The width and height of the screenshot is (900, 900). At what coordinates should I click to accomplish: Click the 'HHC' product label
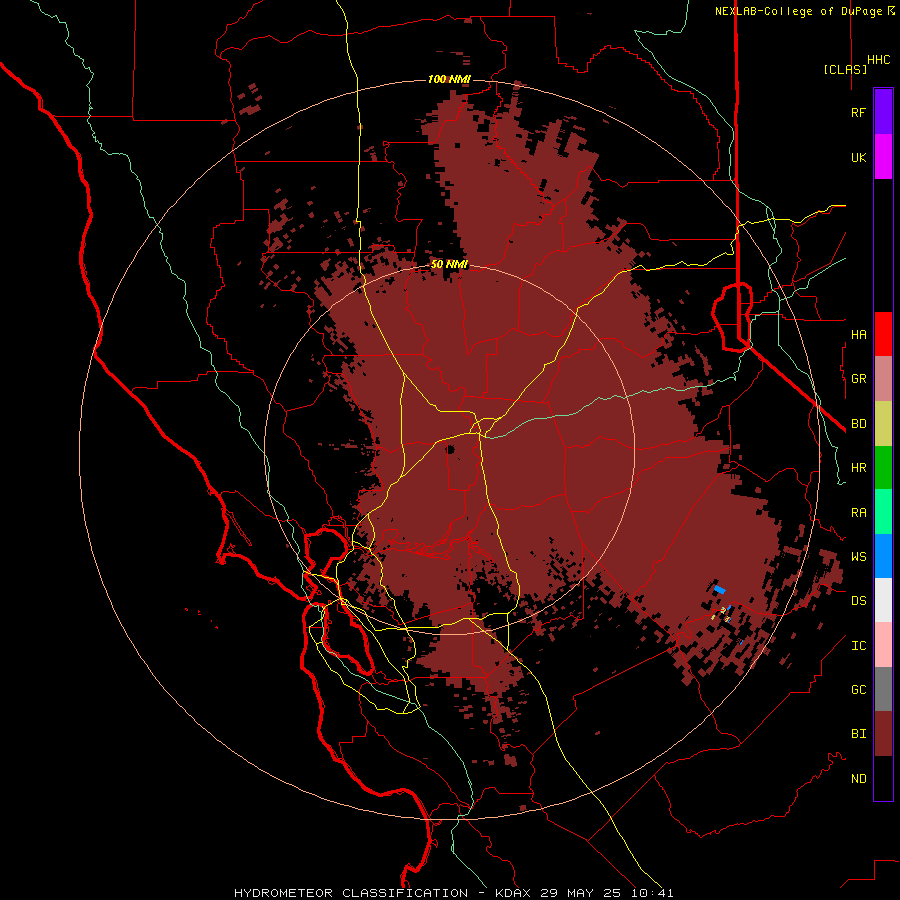879,60
